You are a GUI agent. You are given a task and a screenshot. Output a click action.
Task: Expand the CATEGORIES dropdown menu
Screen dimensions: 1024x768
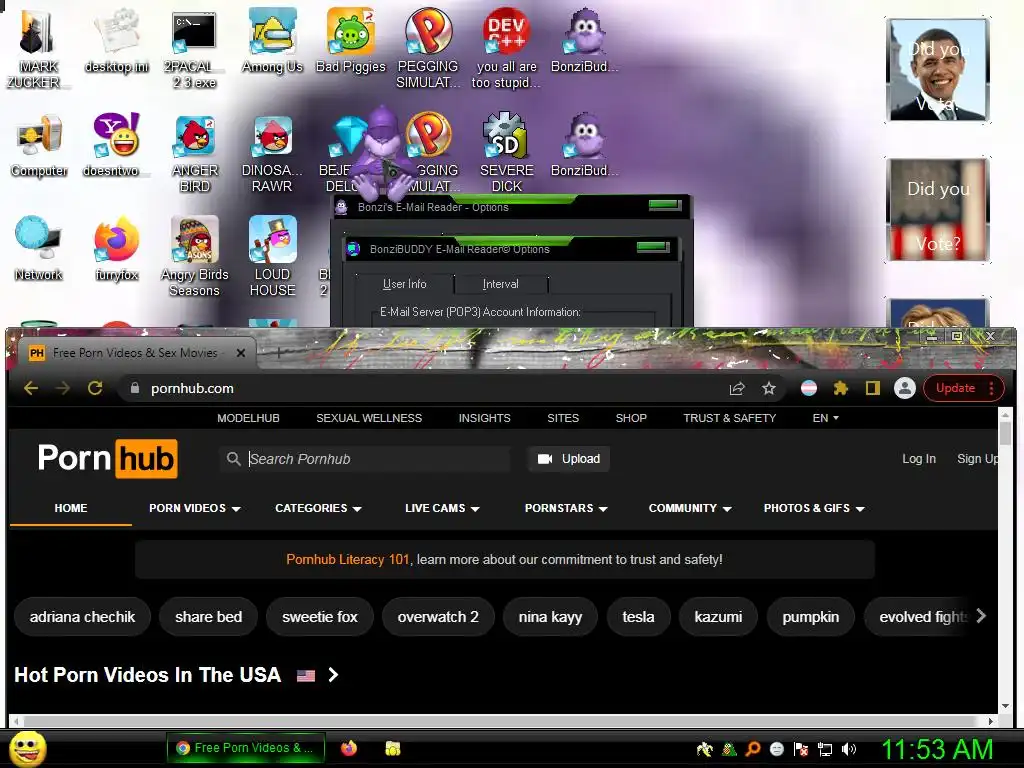[x=318, y=508]
